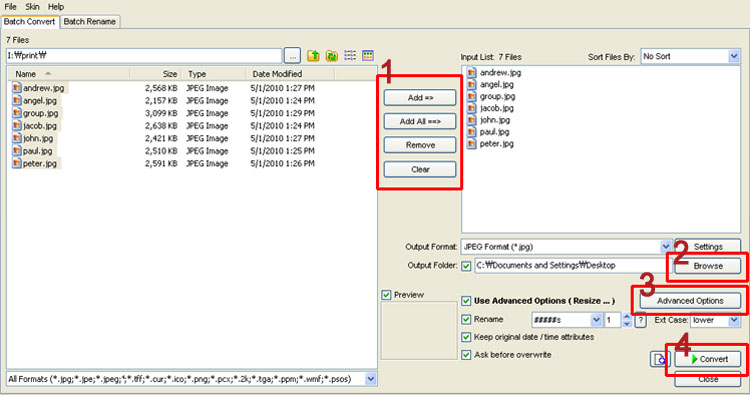Click jacob.jpg icon in the Input List
The width and height of the screenshot is (750, 395).
coord(472,108)
